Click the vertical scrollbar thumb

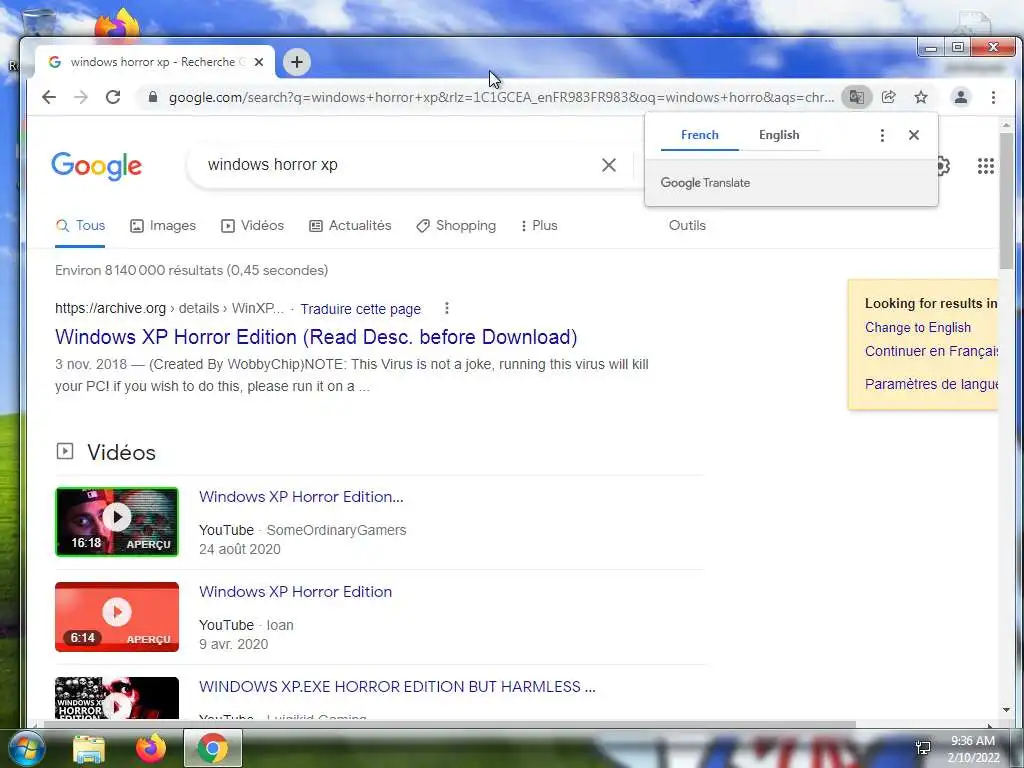click(1006, 199)
